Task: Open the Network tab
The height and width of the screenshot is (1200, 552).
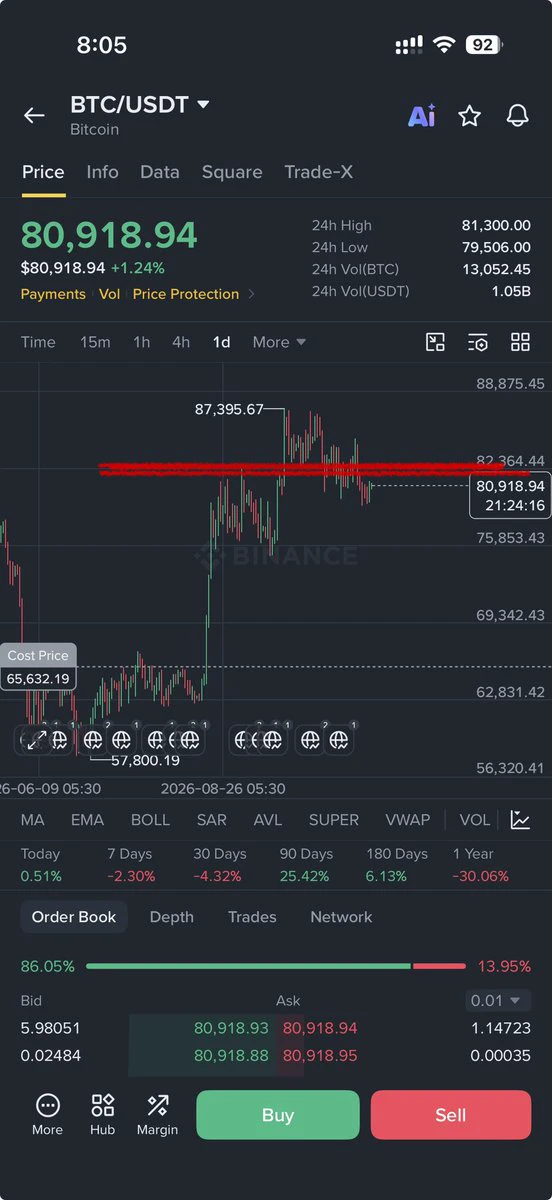Action: (341, 917)
